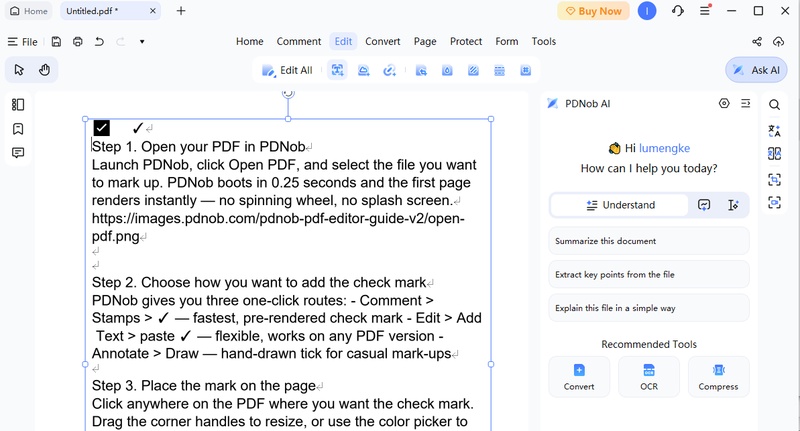The width and height of the screenshot is (800, 431).
Task: Click the Ask AI button
Action: coord(756,70)
